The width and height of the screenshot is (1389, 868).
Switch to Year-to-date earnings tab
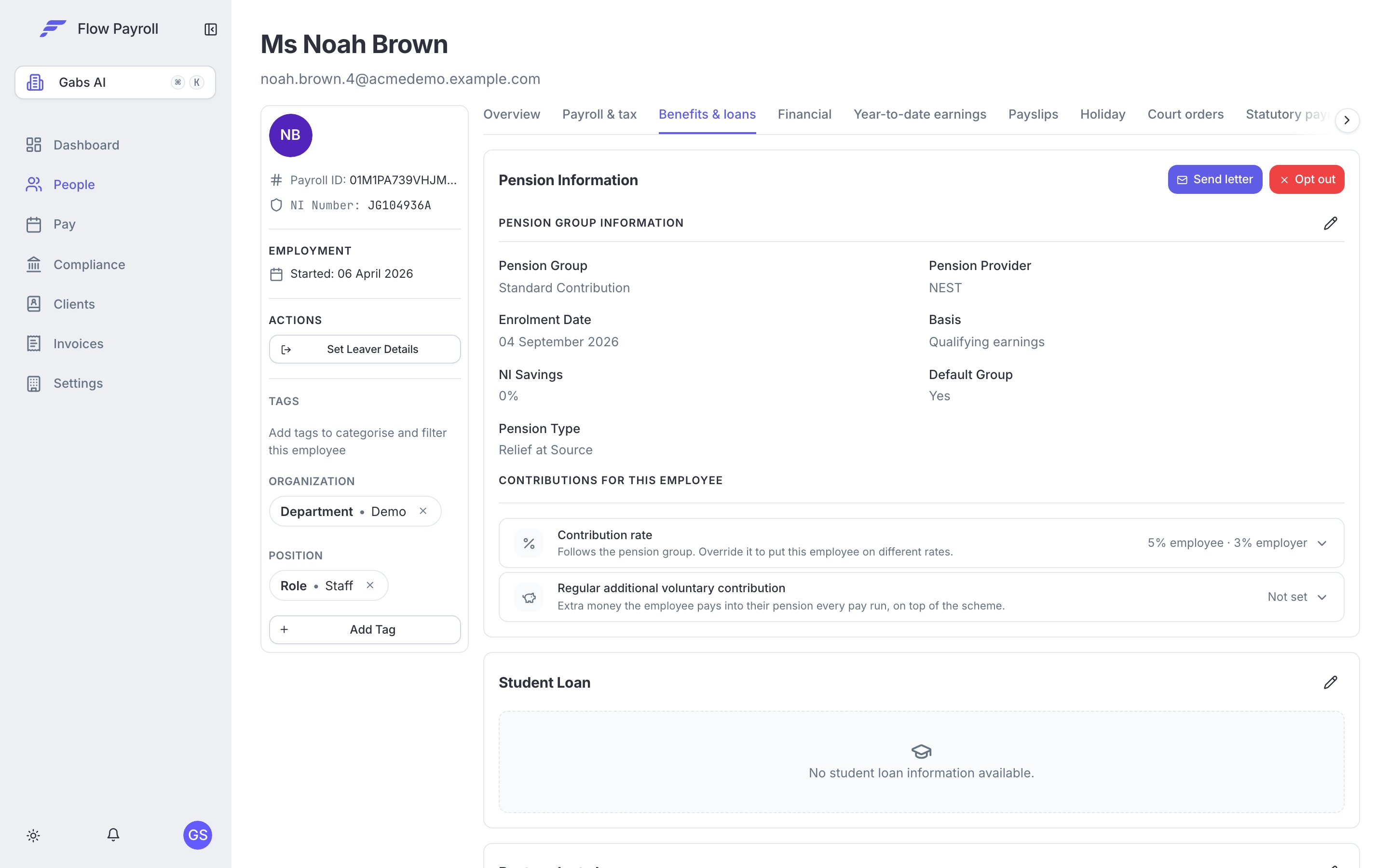[920, 114]
